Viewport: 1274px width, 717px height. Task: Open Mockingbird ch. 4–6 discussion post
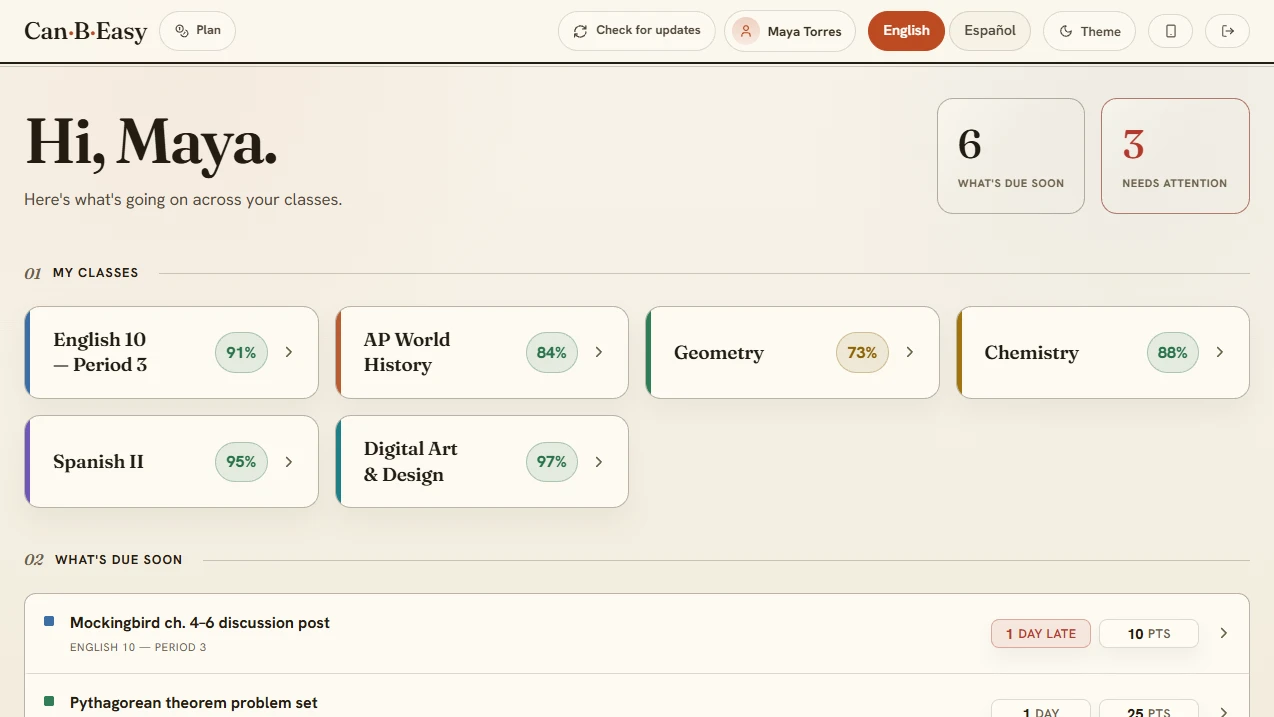[637, 634]
